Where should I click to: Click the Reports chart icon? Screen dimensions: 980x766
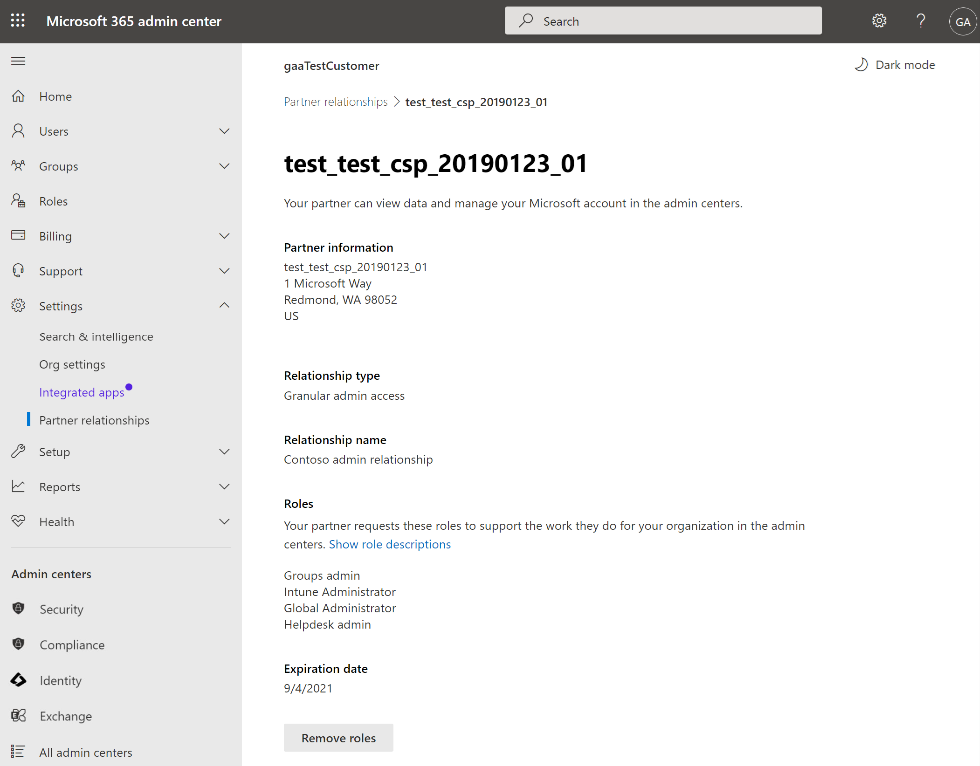point(18,486)
